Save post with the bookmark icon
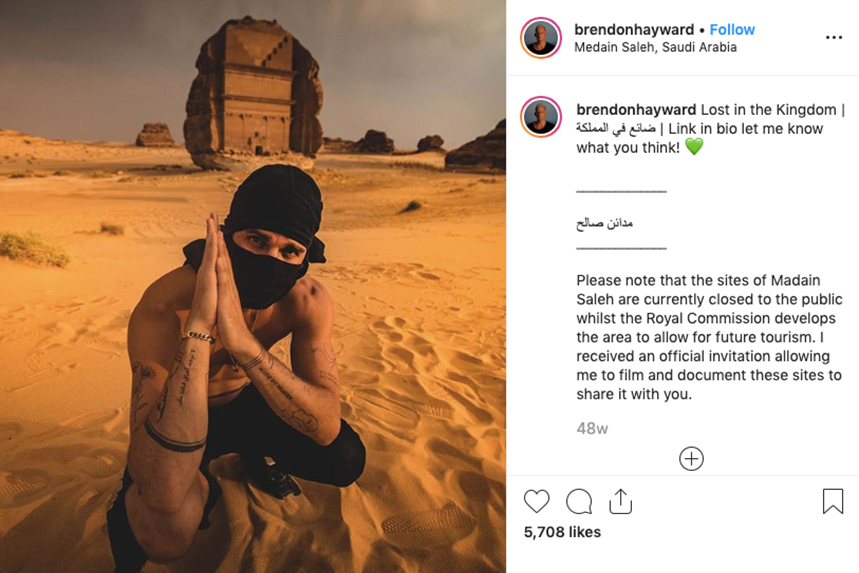 click(x=833, y=501)
